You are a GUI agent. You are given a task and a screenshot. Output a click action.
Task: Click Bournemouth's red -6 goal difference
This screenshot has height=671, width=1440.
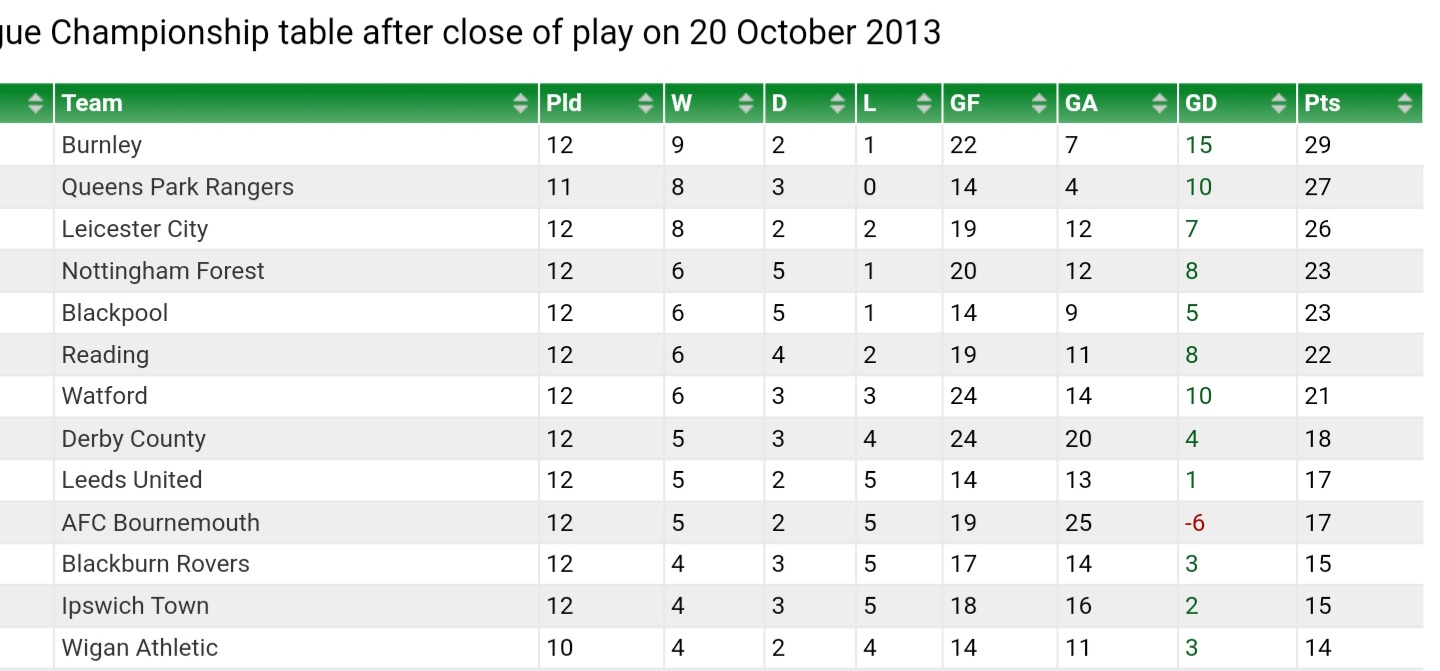tap(1195, 522)
